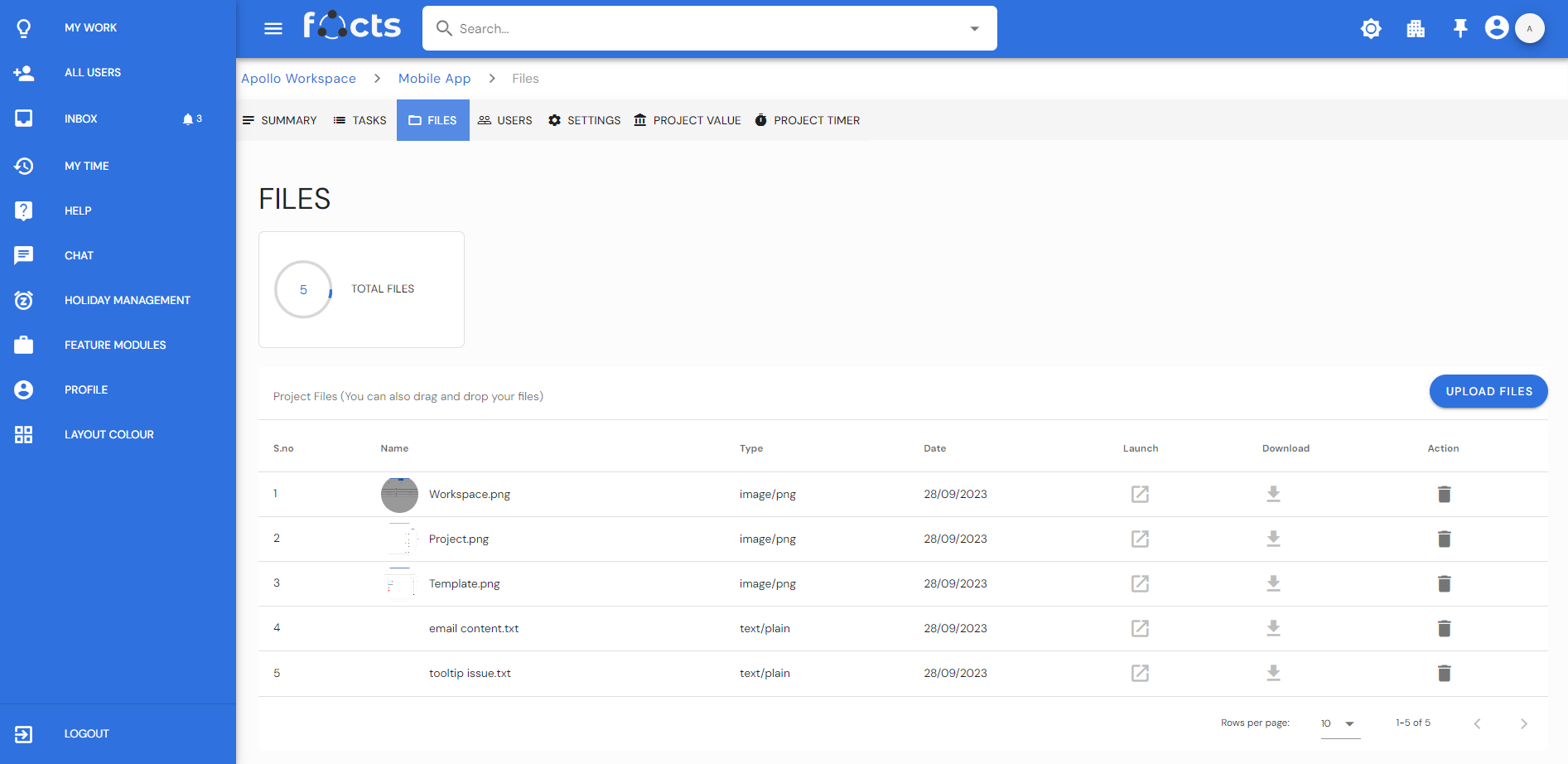Open theme brightness settings icon
1568x764 pixels.
pos(1371,29)
